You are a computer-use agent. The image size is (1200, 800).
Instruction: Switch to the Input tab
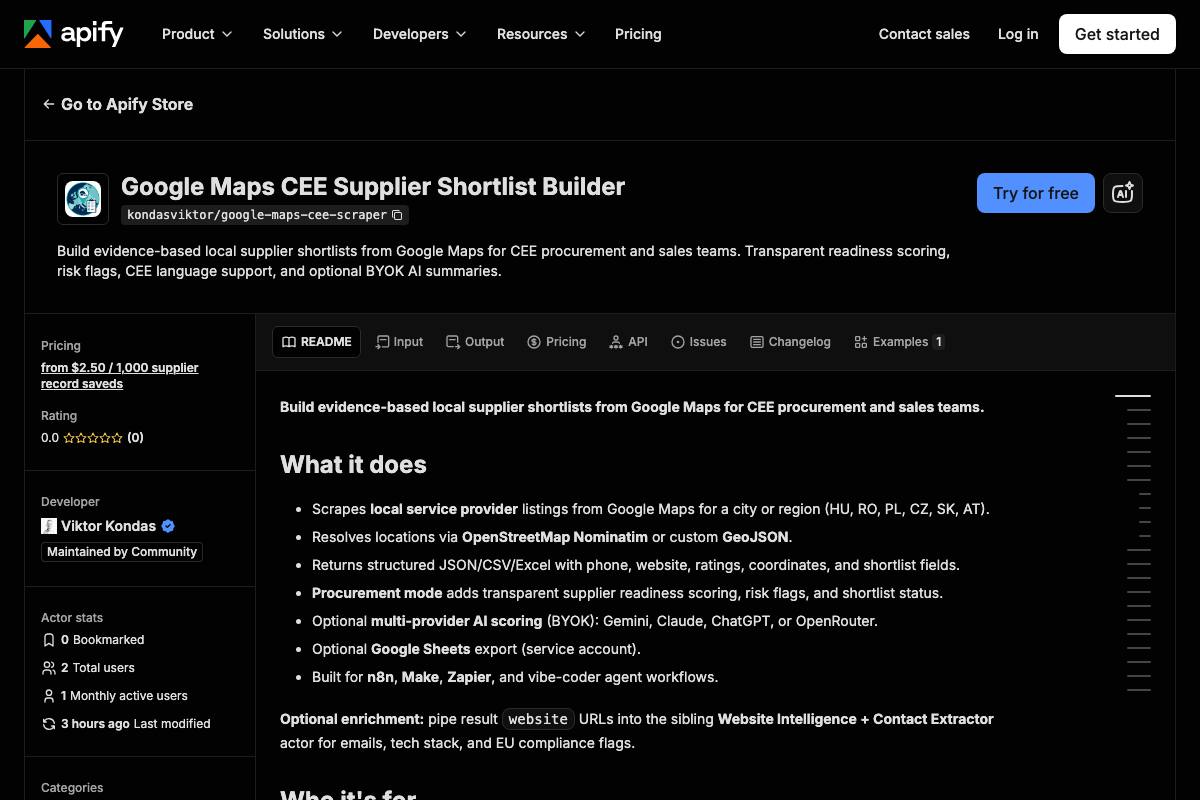coord(399,342)
